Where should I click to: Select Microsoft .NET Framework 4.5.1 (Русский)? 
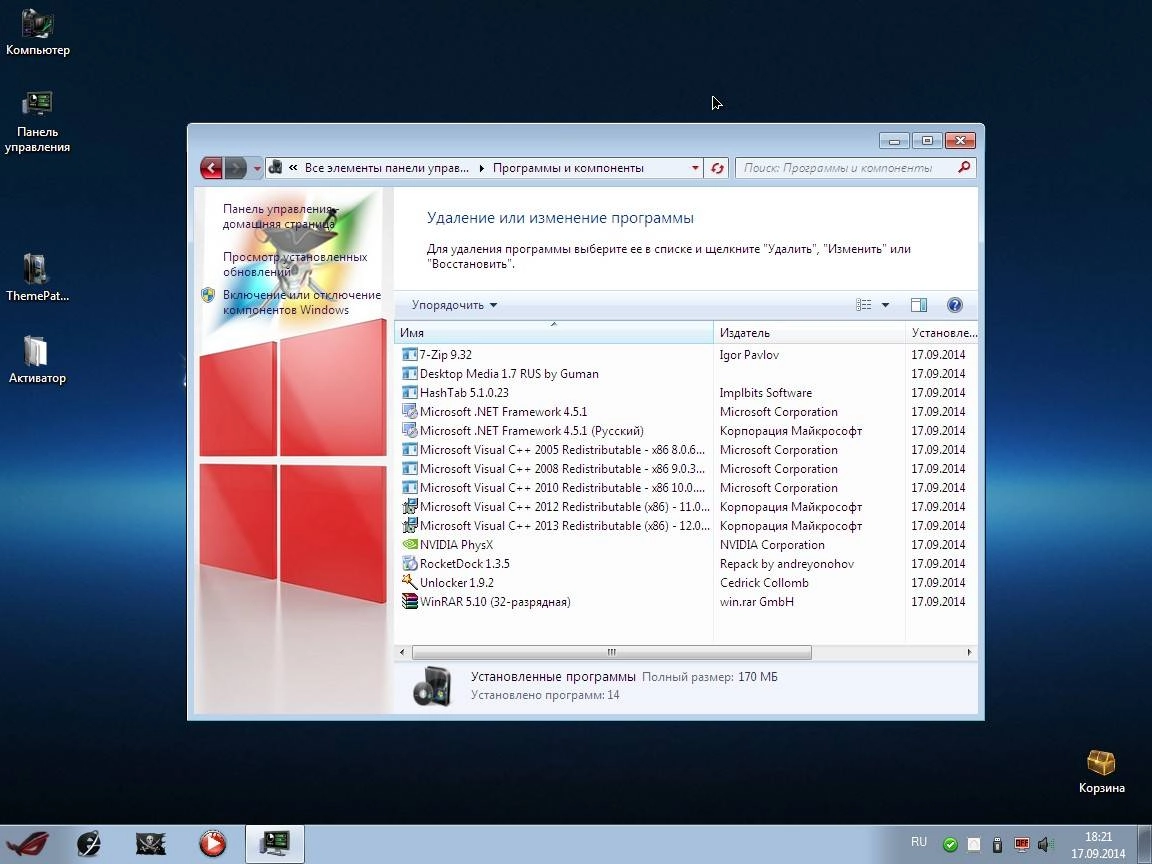point(686,431)
